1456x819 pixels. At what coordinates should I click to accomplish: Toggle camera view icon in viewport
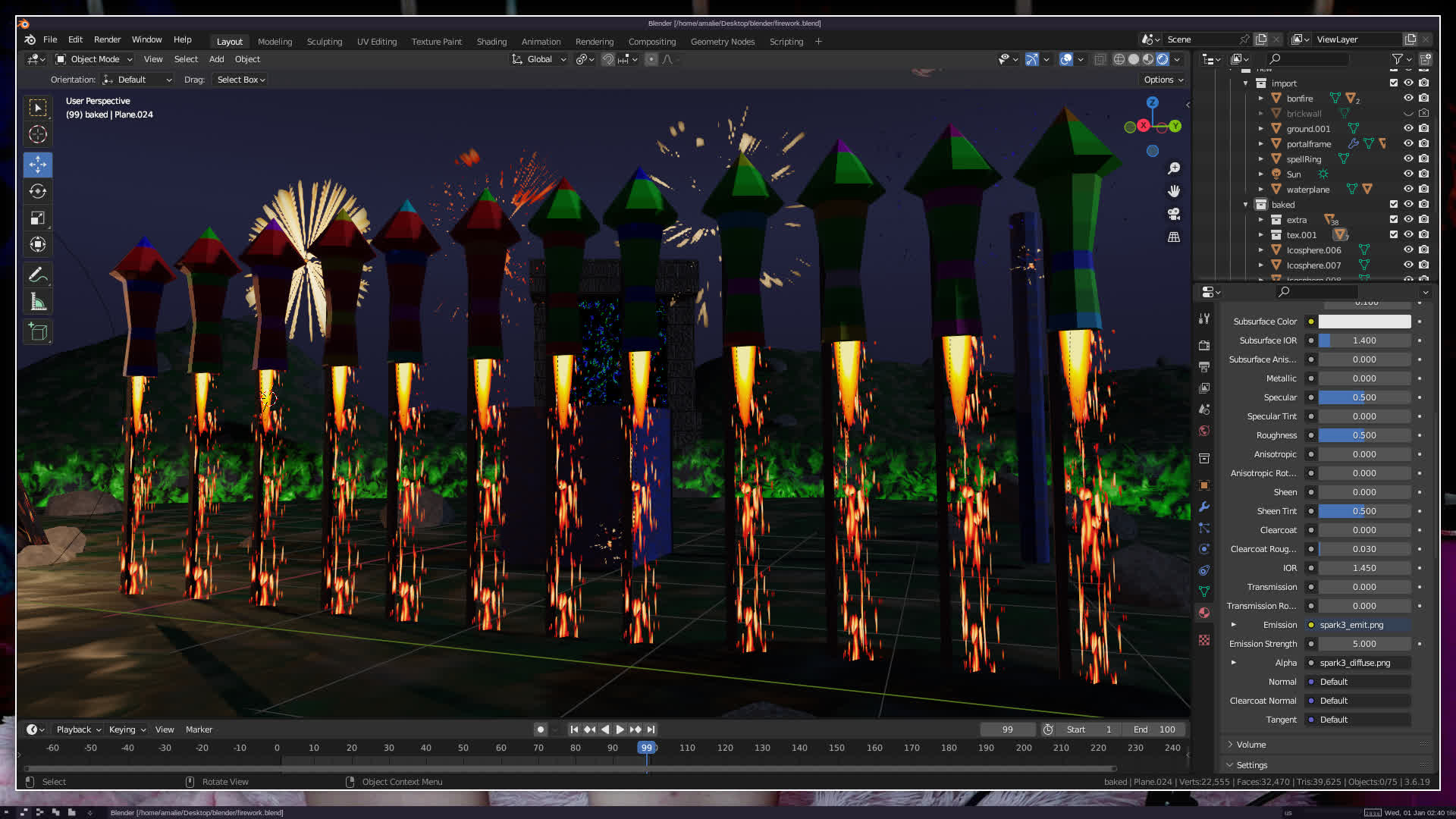click(1174, 214)
